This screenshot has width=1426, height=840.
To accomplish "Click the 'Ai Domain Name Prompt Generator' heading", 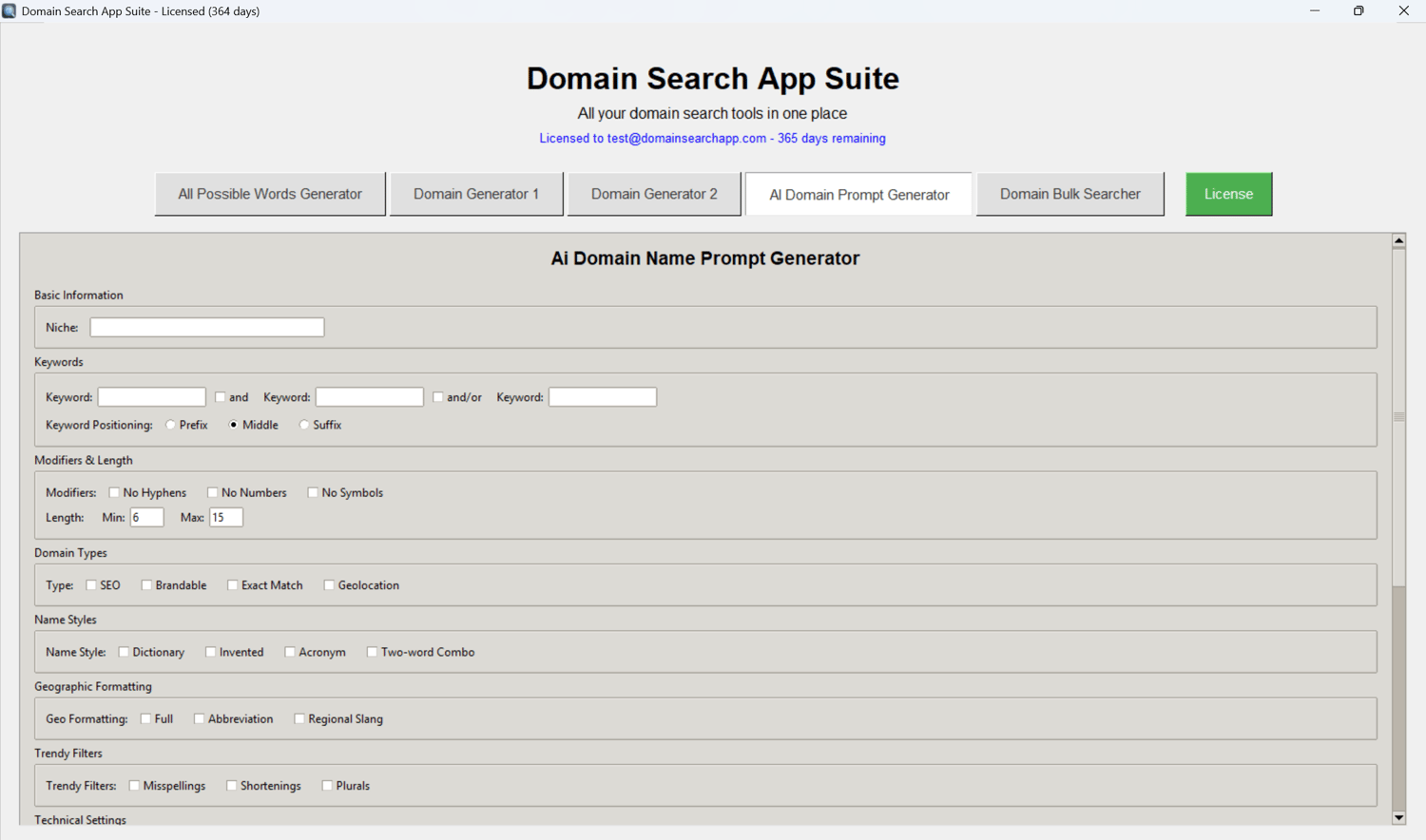I will [x=705, y=258].
